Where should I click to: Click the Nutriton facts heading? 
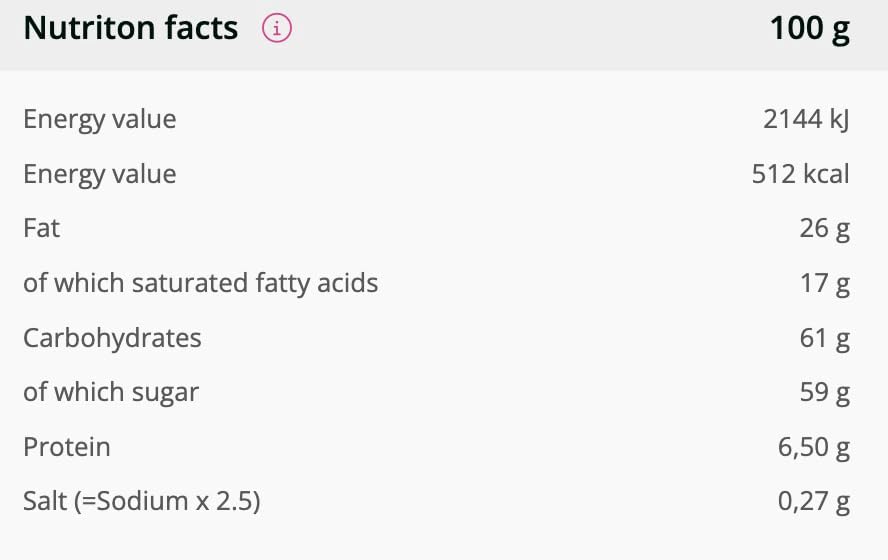point(130,29)
